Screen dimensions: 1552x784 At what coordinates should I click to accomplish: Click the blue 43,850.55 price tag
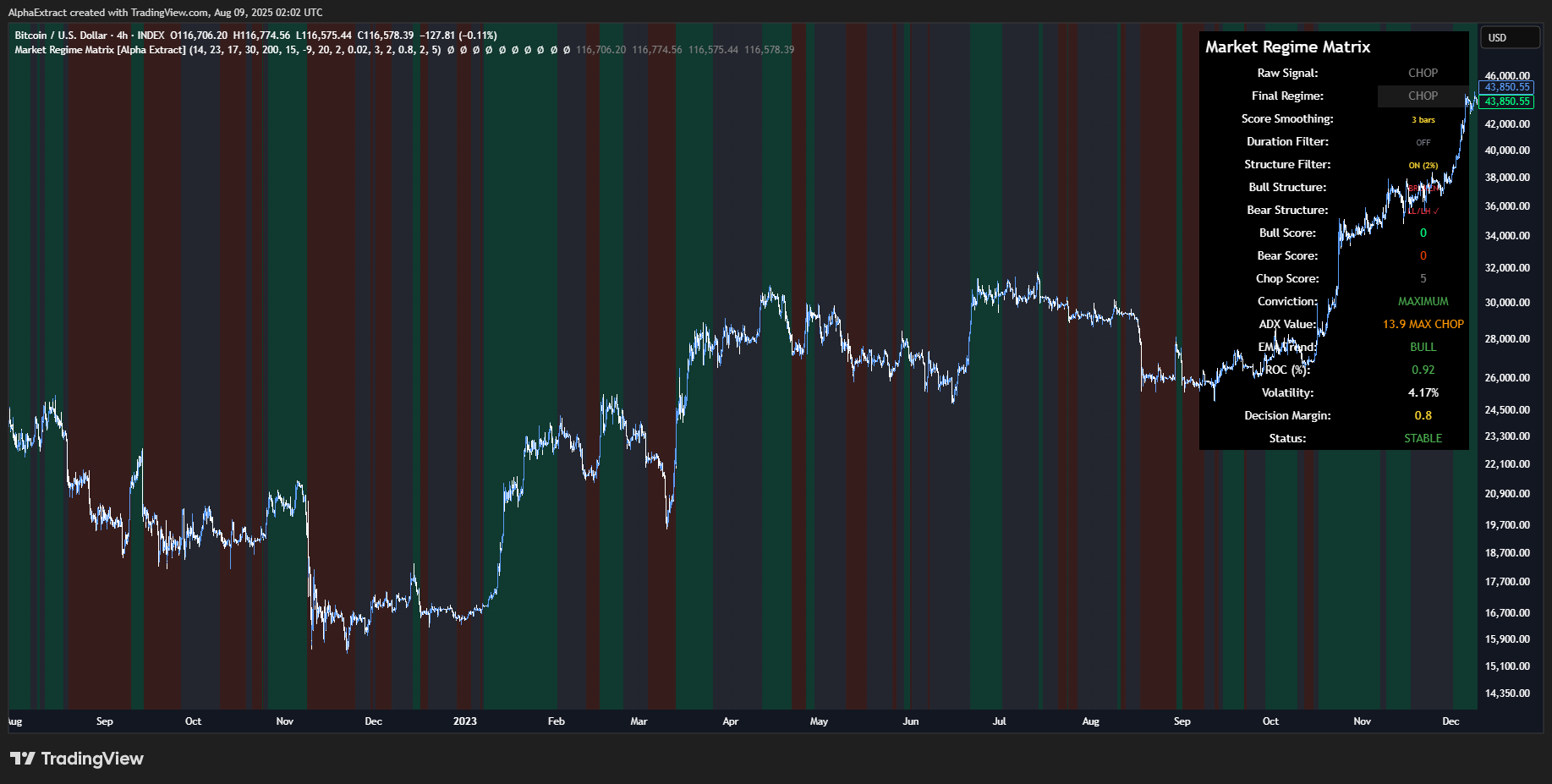coord(1507,87)
